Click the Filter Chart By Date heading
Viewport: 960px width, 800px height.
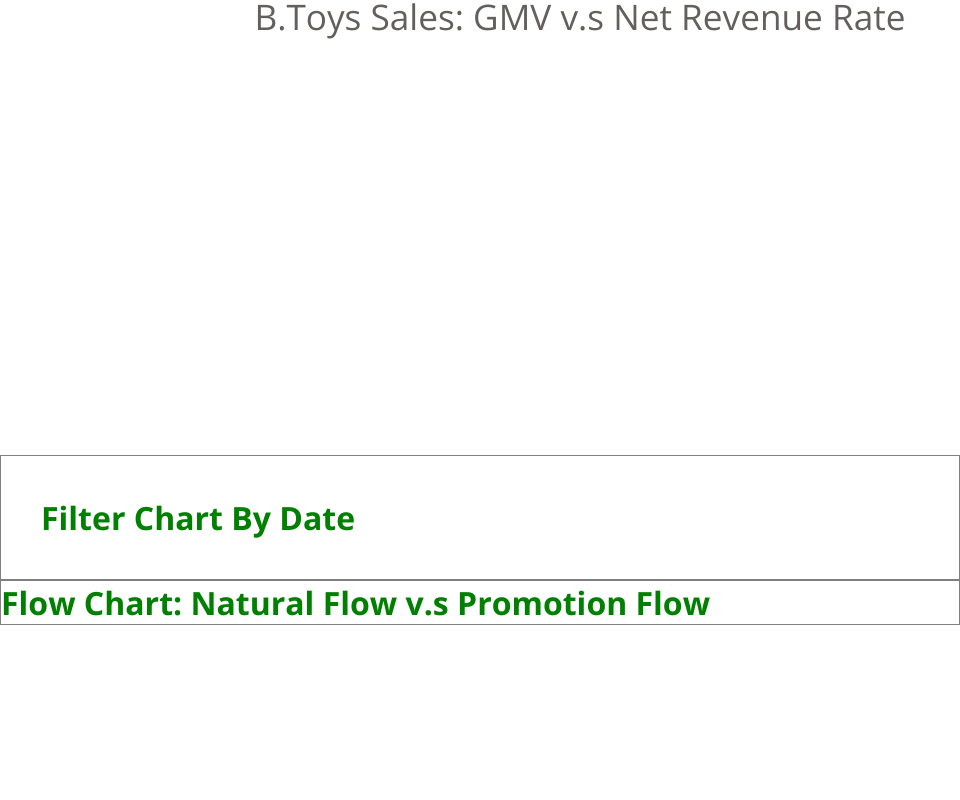coord(198,519)
